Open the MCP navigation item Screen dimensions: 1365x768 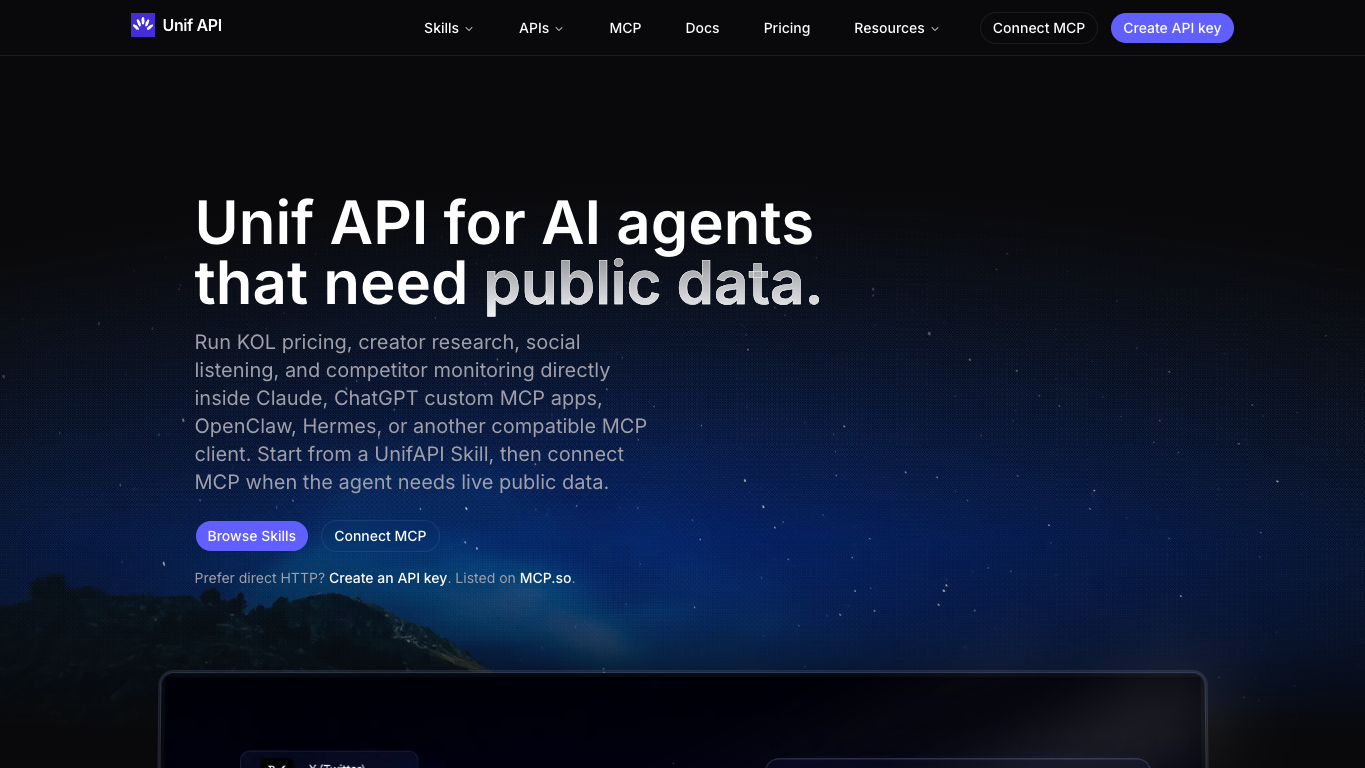tap(625, 28)
